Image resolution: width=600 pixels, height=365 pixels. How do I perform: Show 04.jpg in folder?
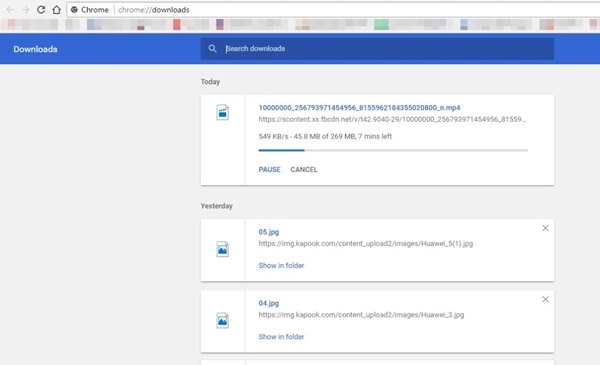281,337
